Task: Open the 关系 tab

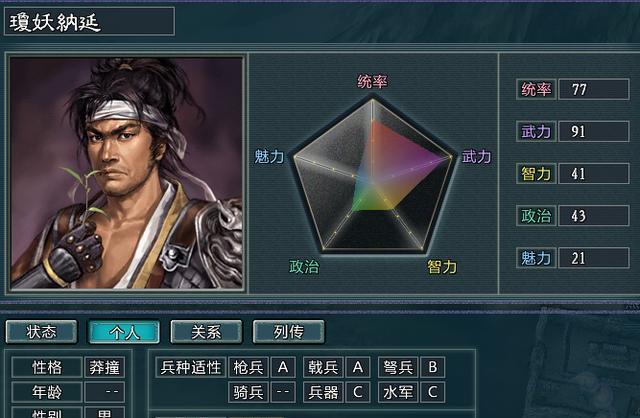Action: (x=206, y=332)
